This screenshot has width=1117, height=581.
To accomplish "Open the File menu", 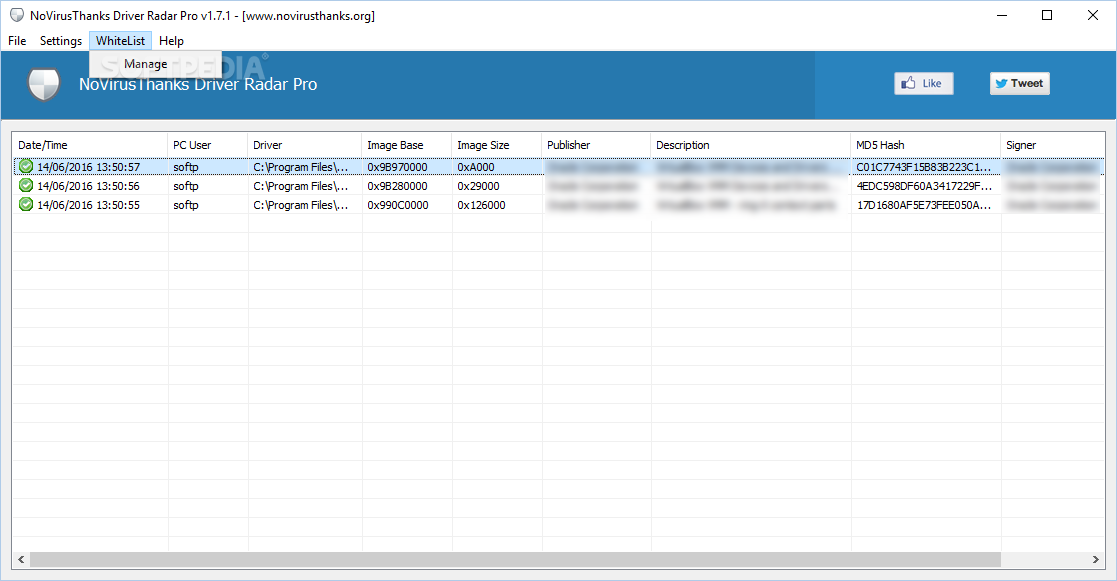I will point(17,41).
